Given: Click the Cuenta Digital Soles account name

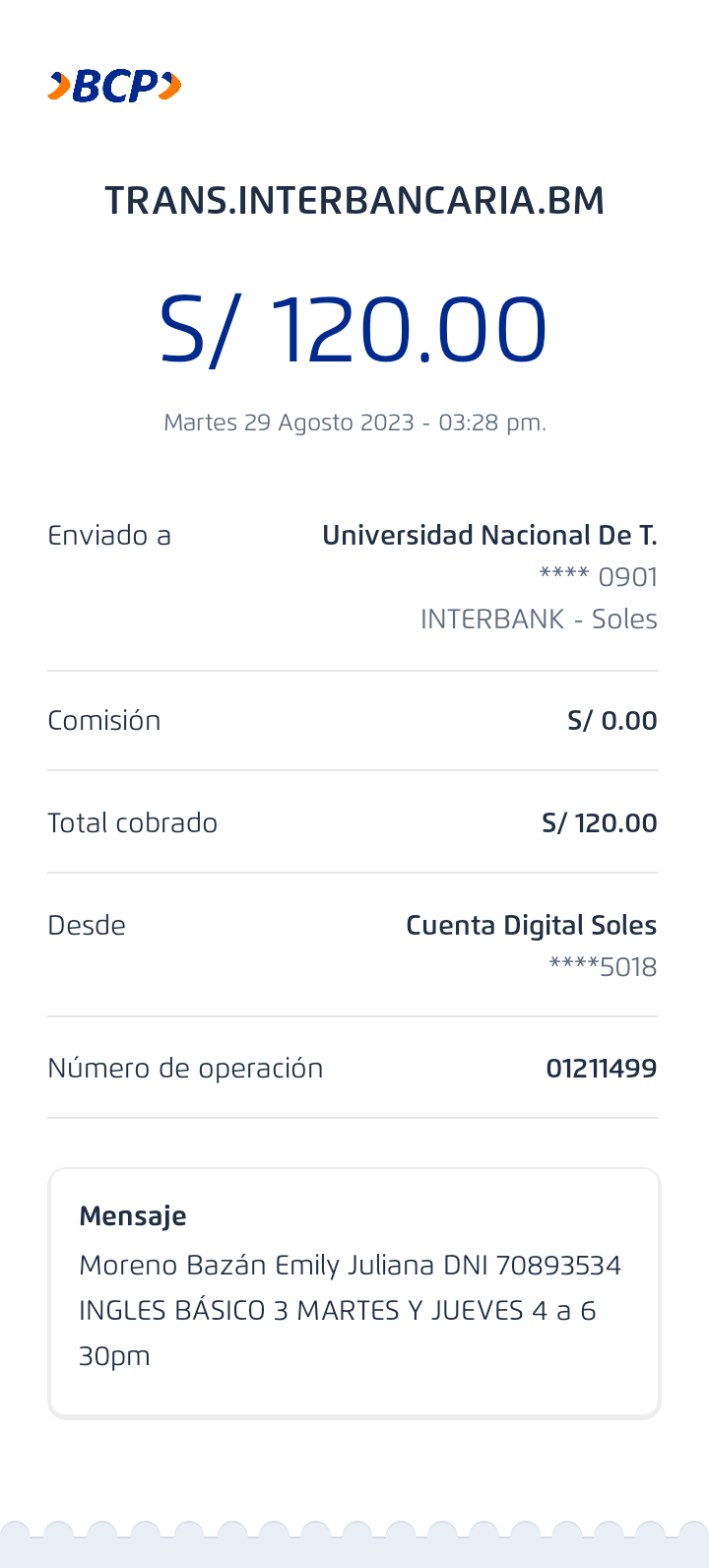Looking at the screenshot, I should 531,926.
